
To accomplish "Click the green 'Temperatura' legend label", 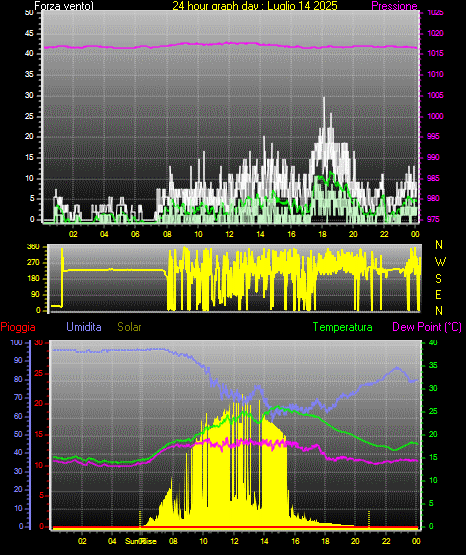I will pyautogui.click(x=343, y=327).
